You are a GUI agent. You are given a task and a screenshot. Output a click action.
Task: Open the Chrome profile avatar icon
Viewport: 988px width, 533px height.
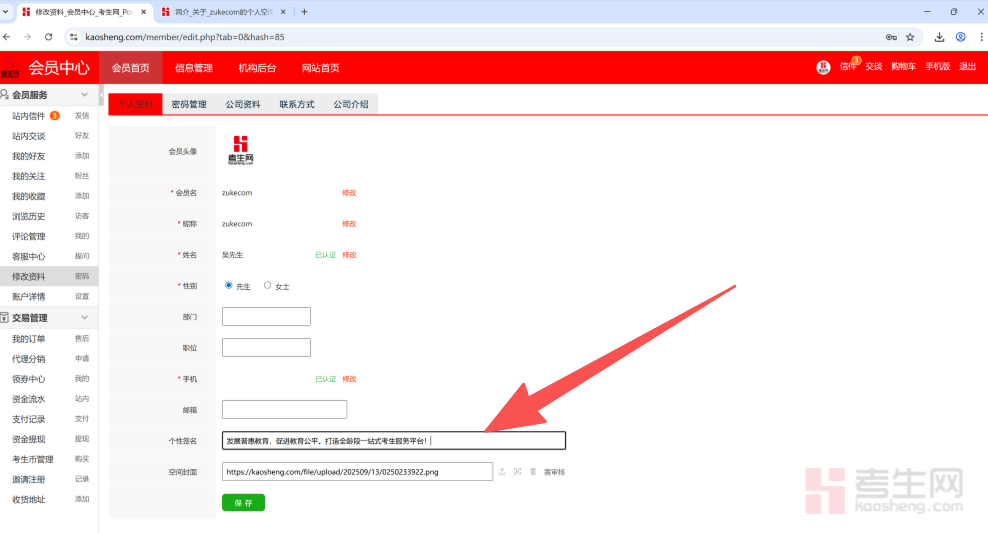click(961, 37)
